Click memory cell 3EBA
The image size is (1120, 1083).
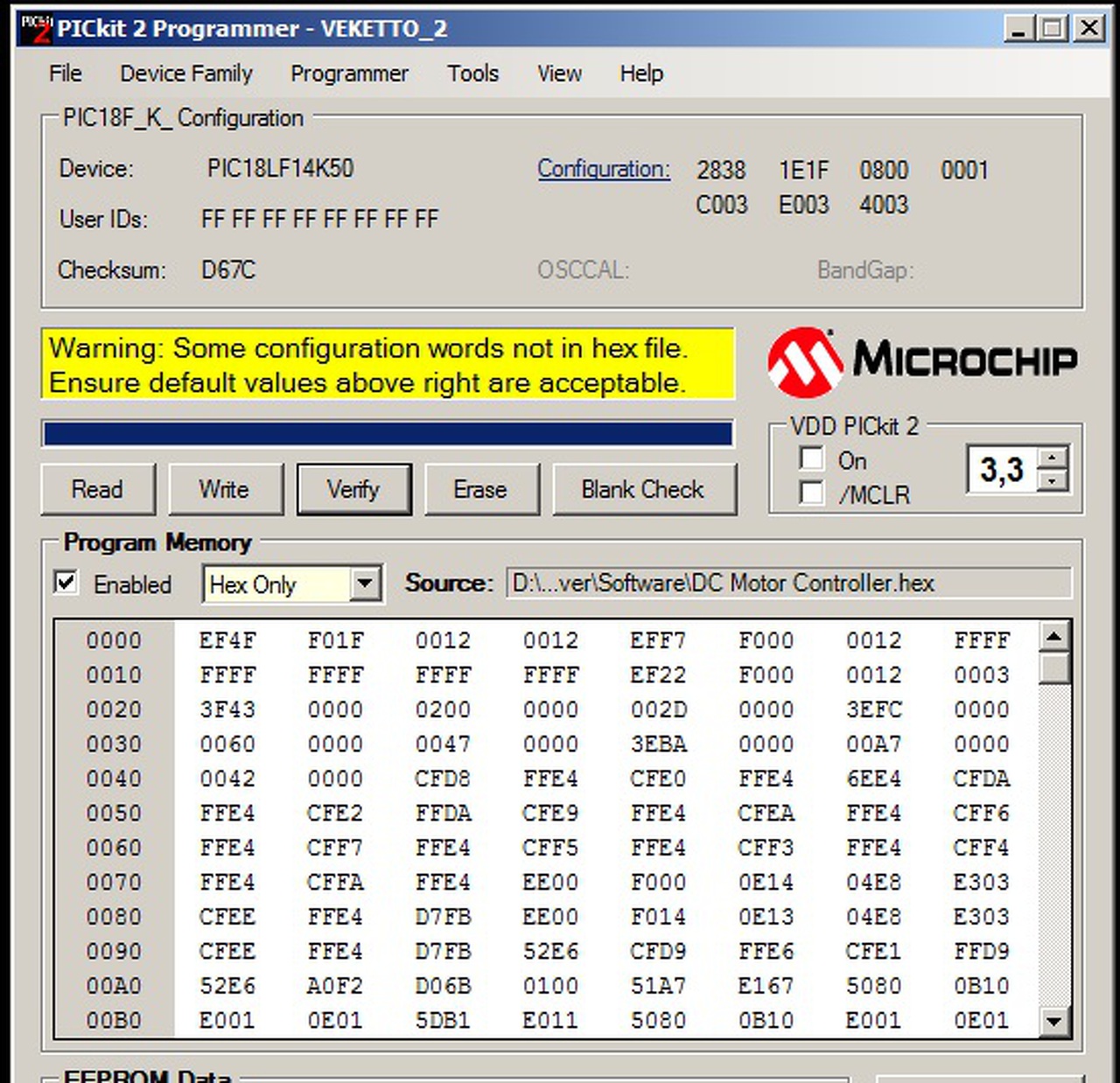coord(658,744)
